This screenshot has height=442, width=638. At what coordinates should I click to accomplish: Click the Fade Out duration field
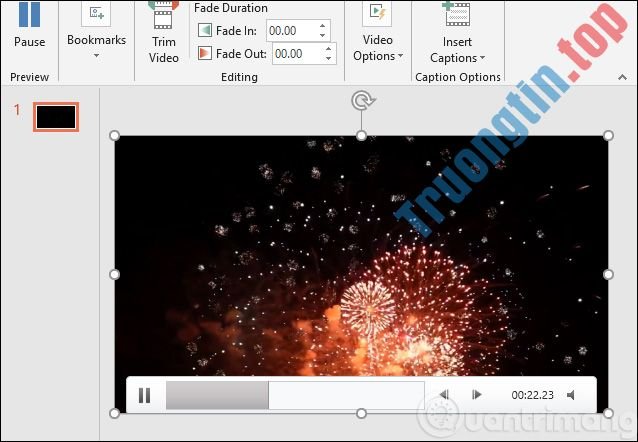pyautogui.click(x=298, y=54)
